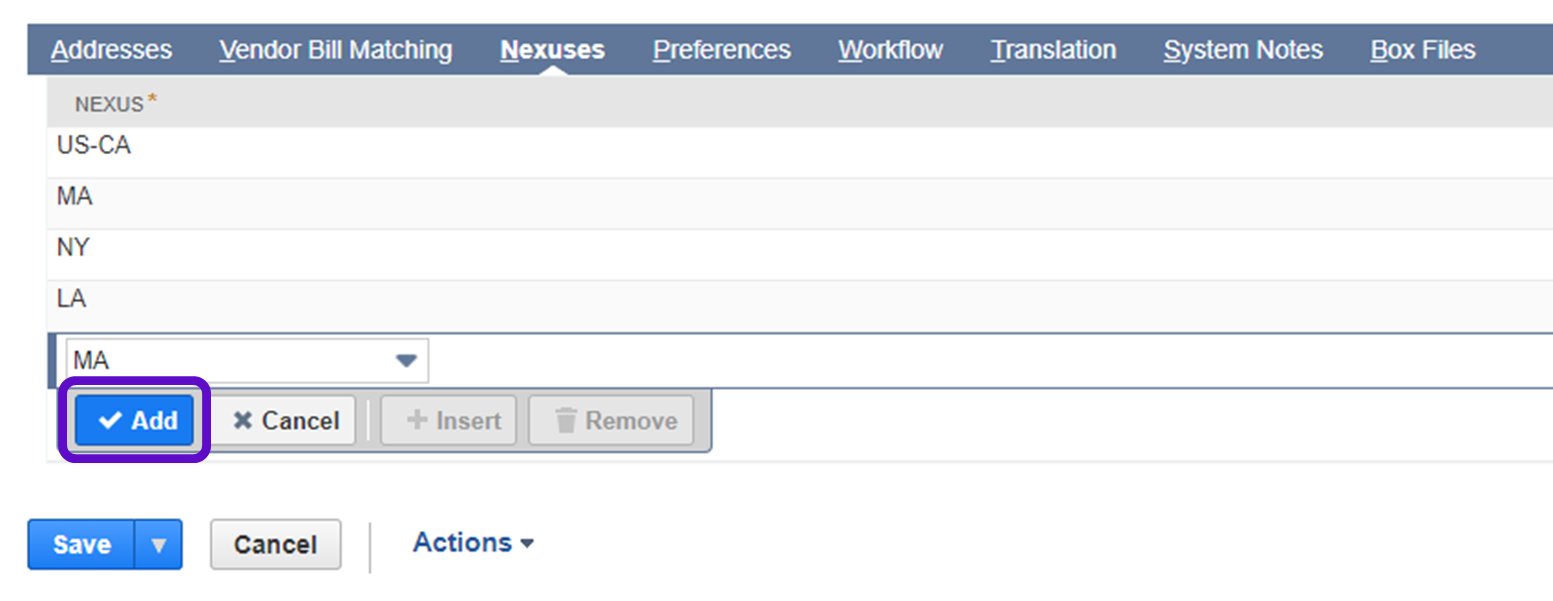Viewport: 1553px width, 601px height.
Task: Click the Add button with checkmark
Action: click(135, 421)
